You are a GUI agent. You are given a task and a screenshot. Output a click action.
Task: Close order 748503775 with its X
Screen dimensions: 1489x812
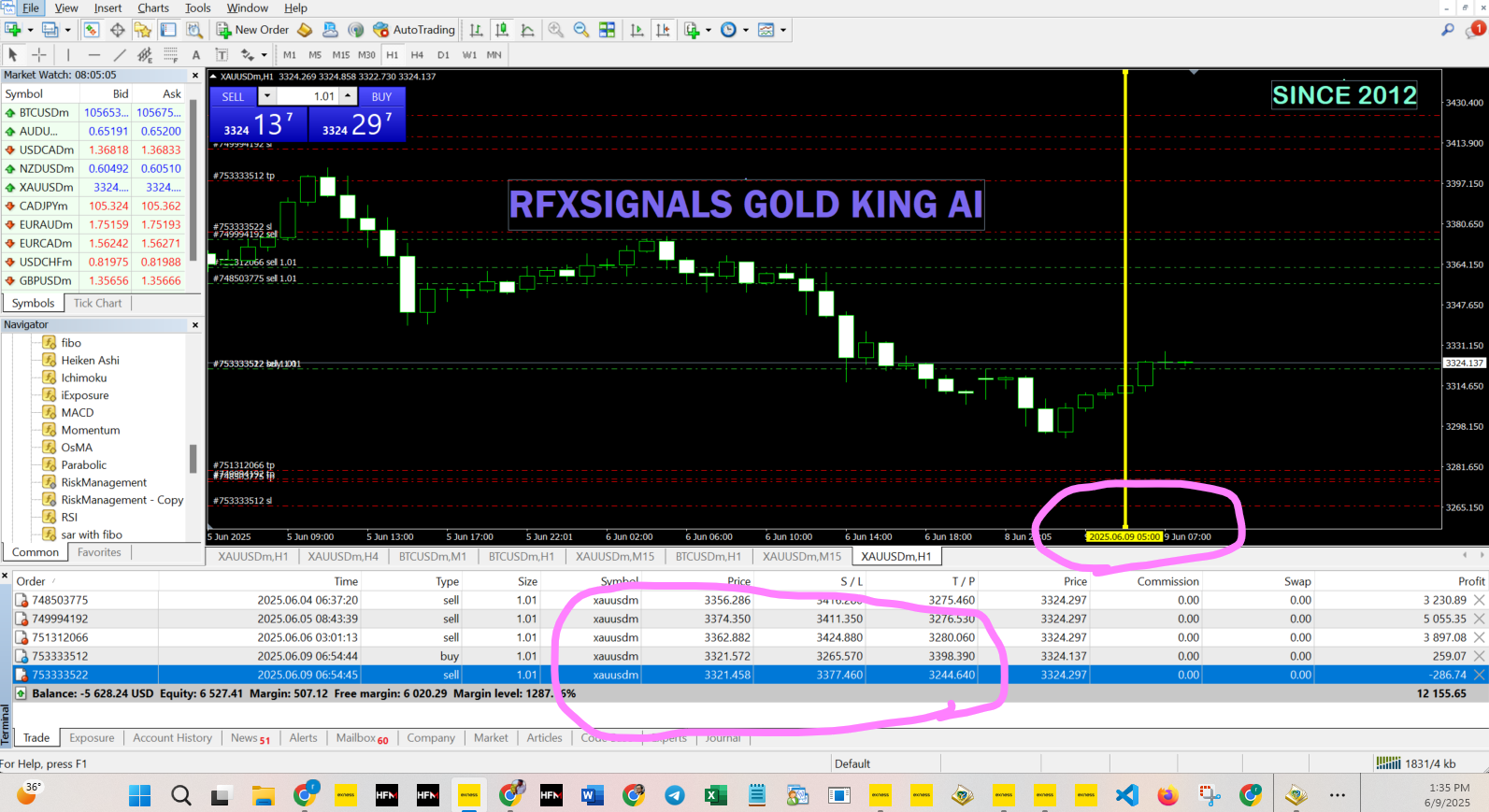(x=1480, y=600)
